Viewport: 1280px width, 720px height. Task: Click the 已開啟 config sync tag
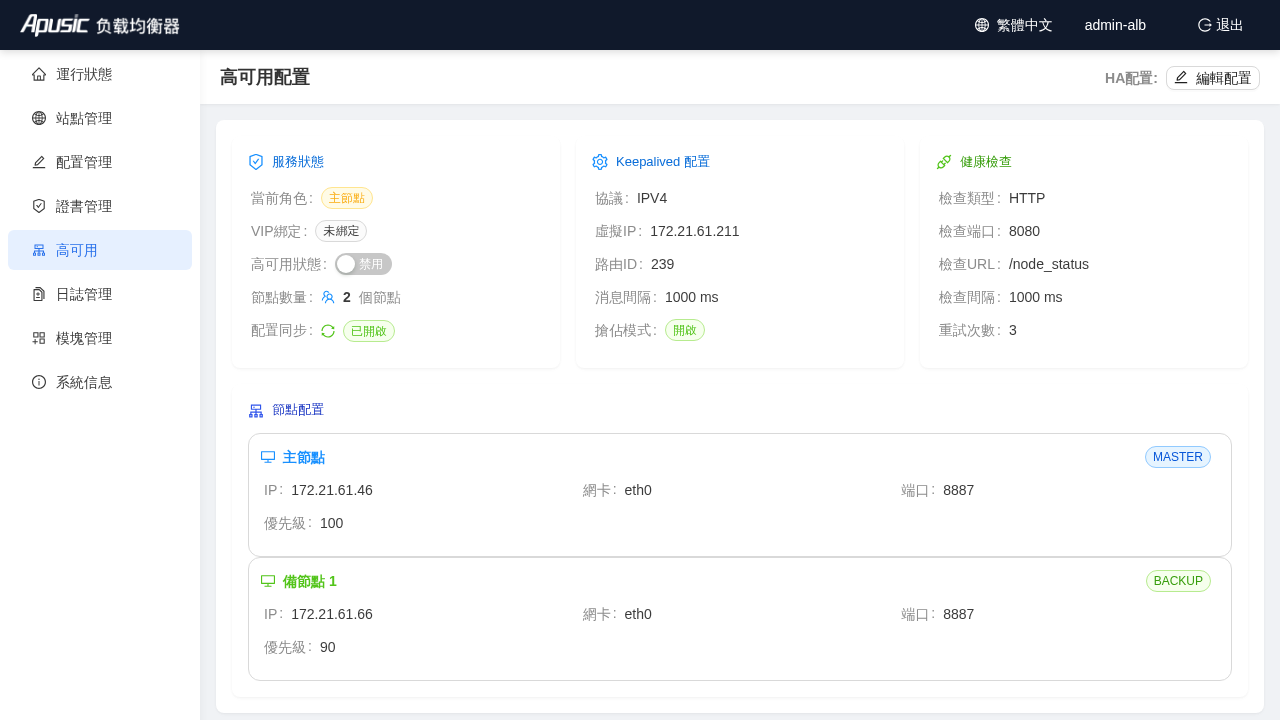369,331
